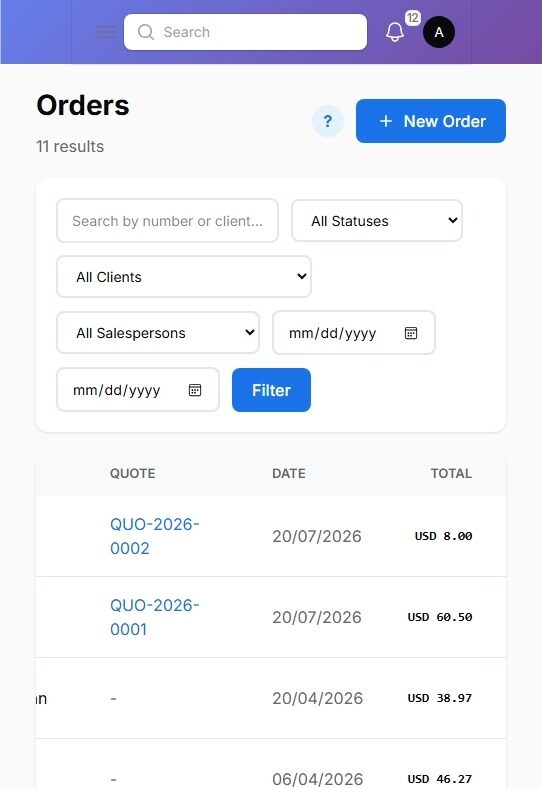542x788 pixels.
Task: Click the magnifier icon in search bar
Action: tap(146, 32)
